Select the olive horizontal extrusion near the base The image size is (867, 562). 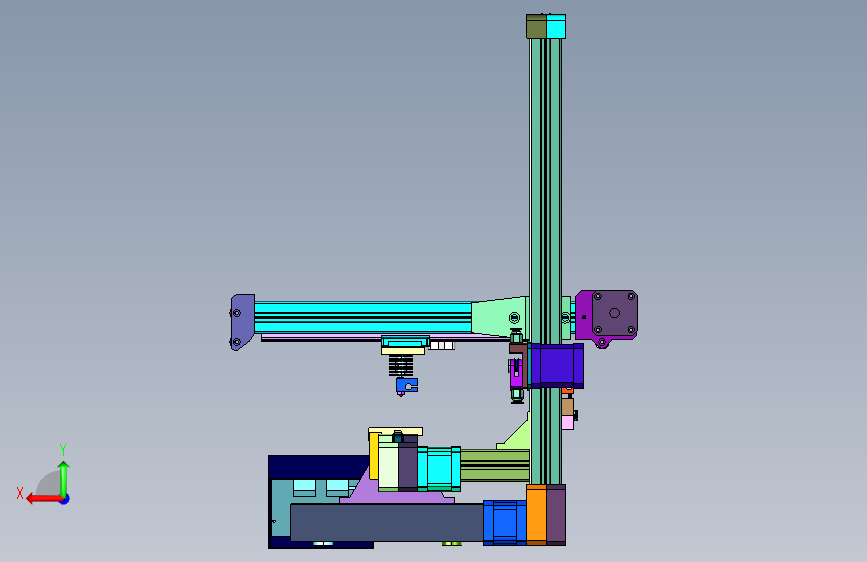pyautogui.click(x=495, y=465)
